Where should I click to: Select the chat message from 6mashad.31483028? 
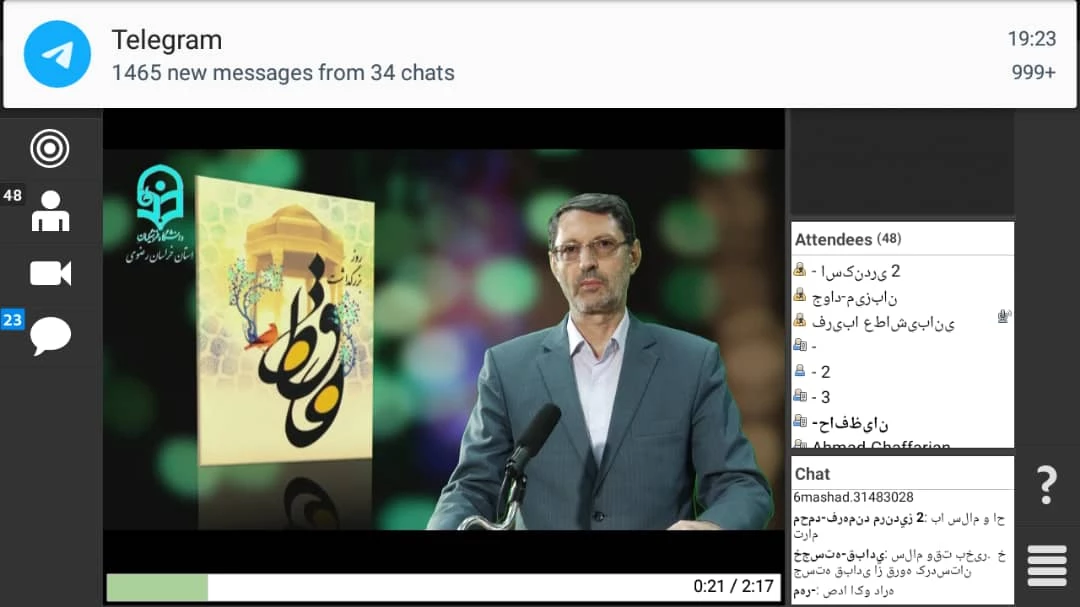pos(853,497)
